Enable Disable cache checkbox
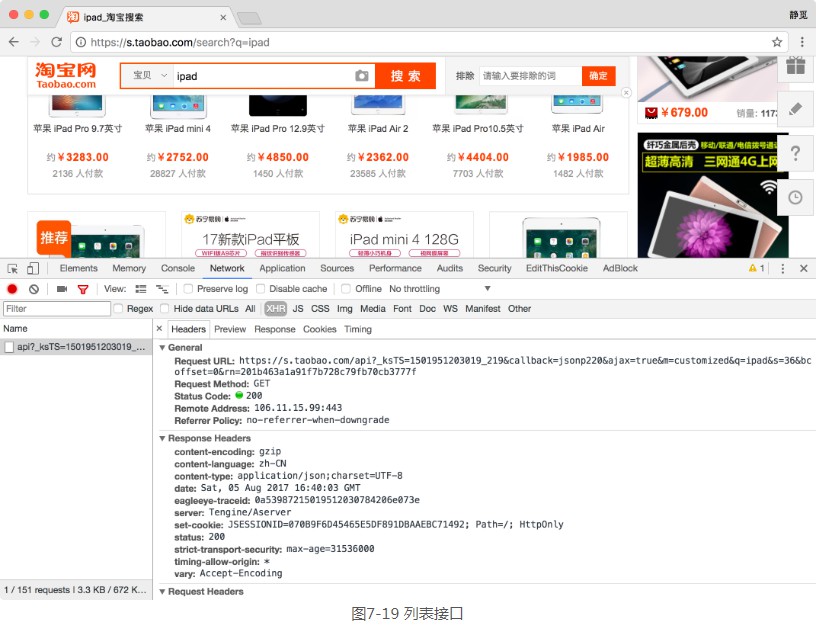The height and width of the screenshot is (629, 816). [260, 289]
